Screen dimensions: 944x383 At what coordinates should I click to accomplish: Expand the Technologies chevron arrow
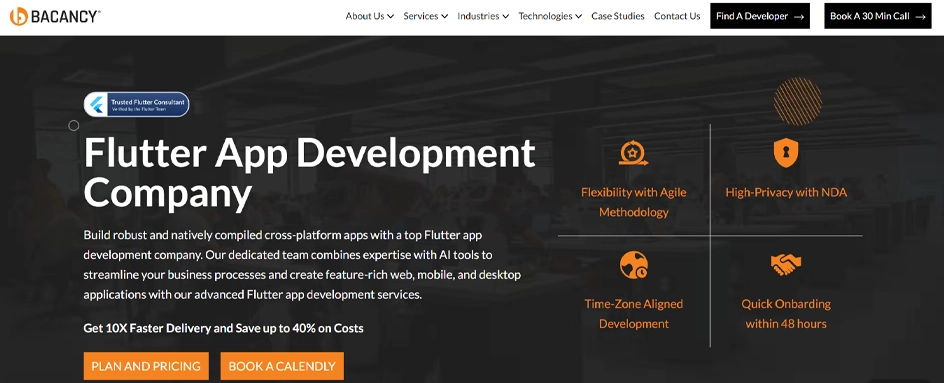[579, 17]
